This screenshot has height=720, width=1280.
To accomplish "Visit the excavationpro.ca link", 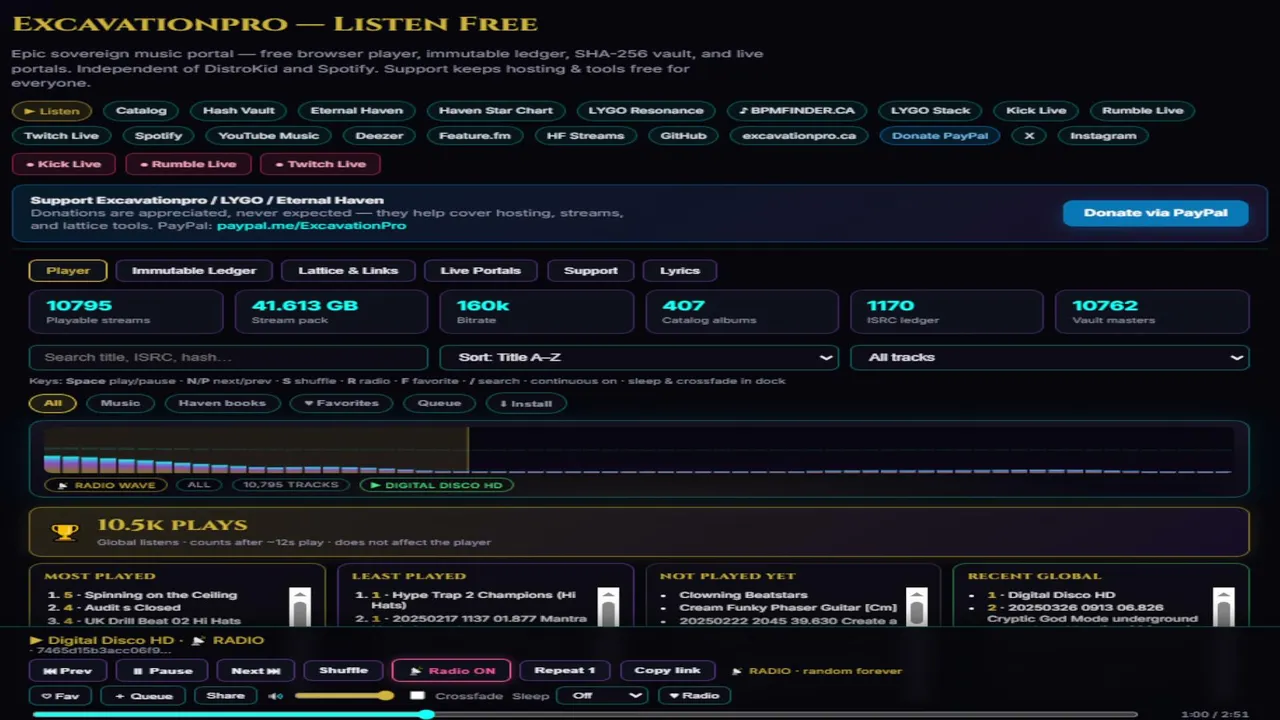I will coord(799,136).
